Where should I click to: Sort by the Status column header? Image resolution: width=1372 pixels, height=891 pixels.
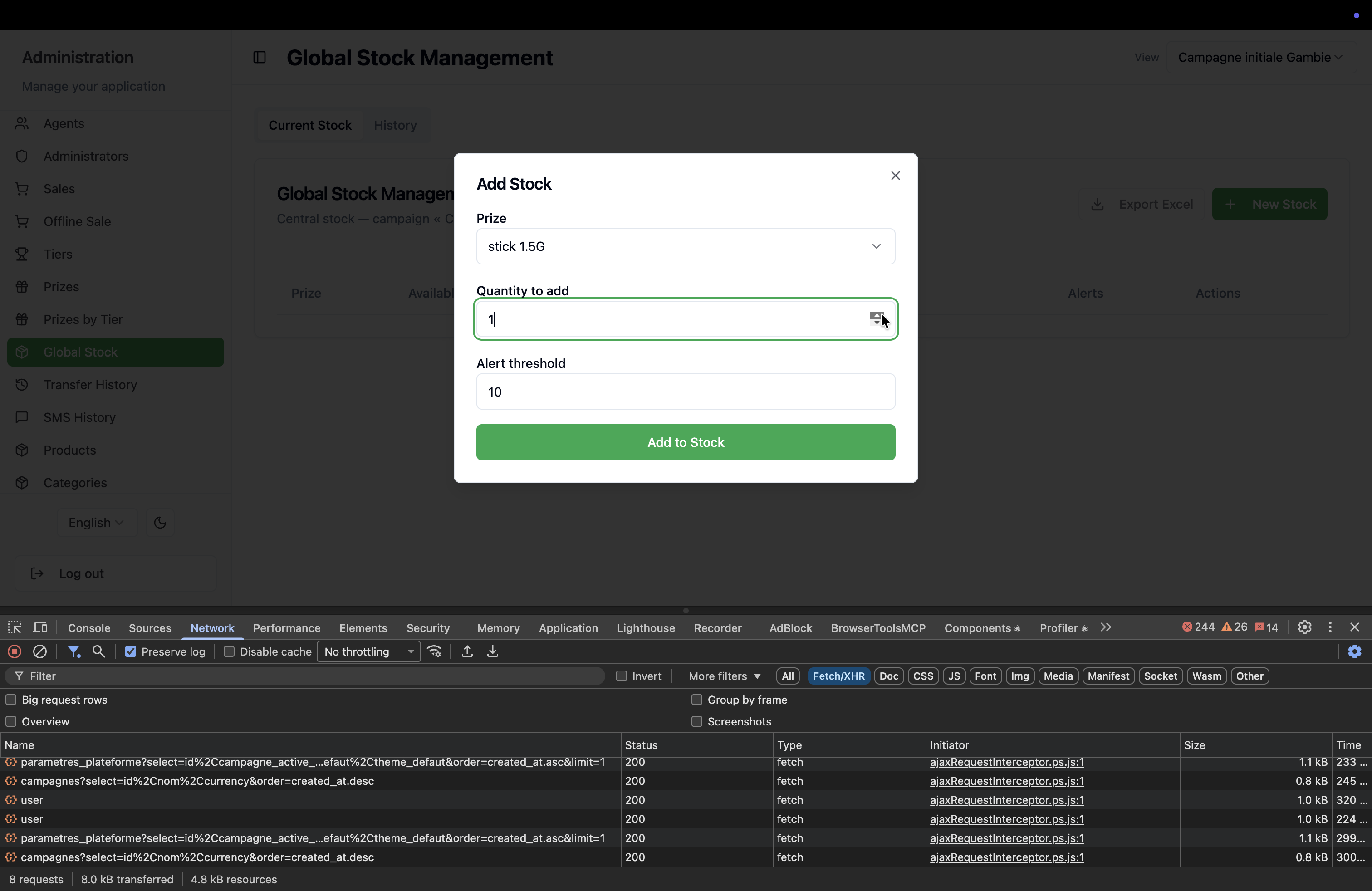click(696, 744)
